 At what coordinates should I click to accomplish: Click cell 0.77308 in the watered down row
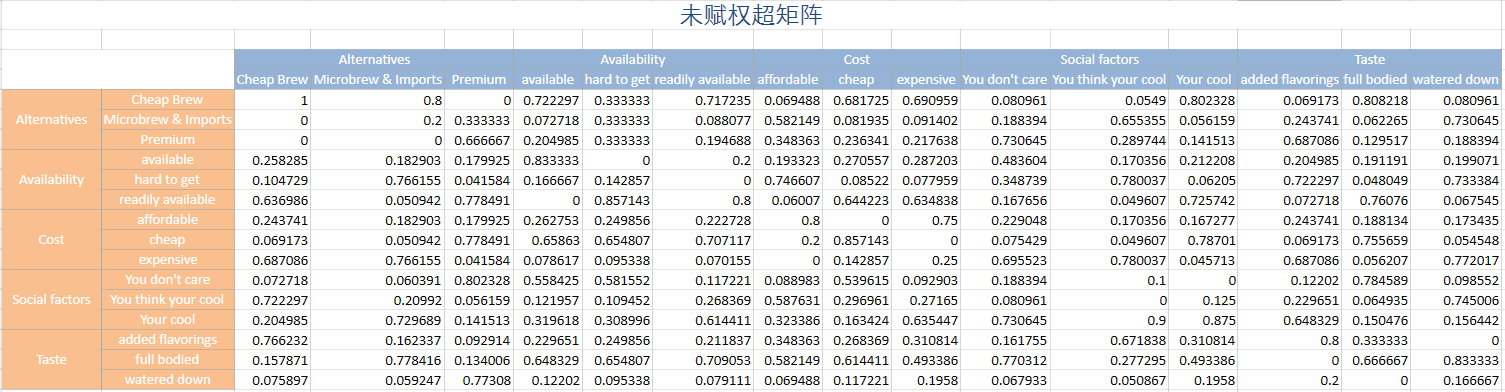(479, 380)
